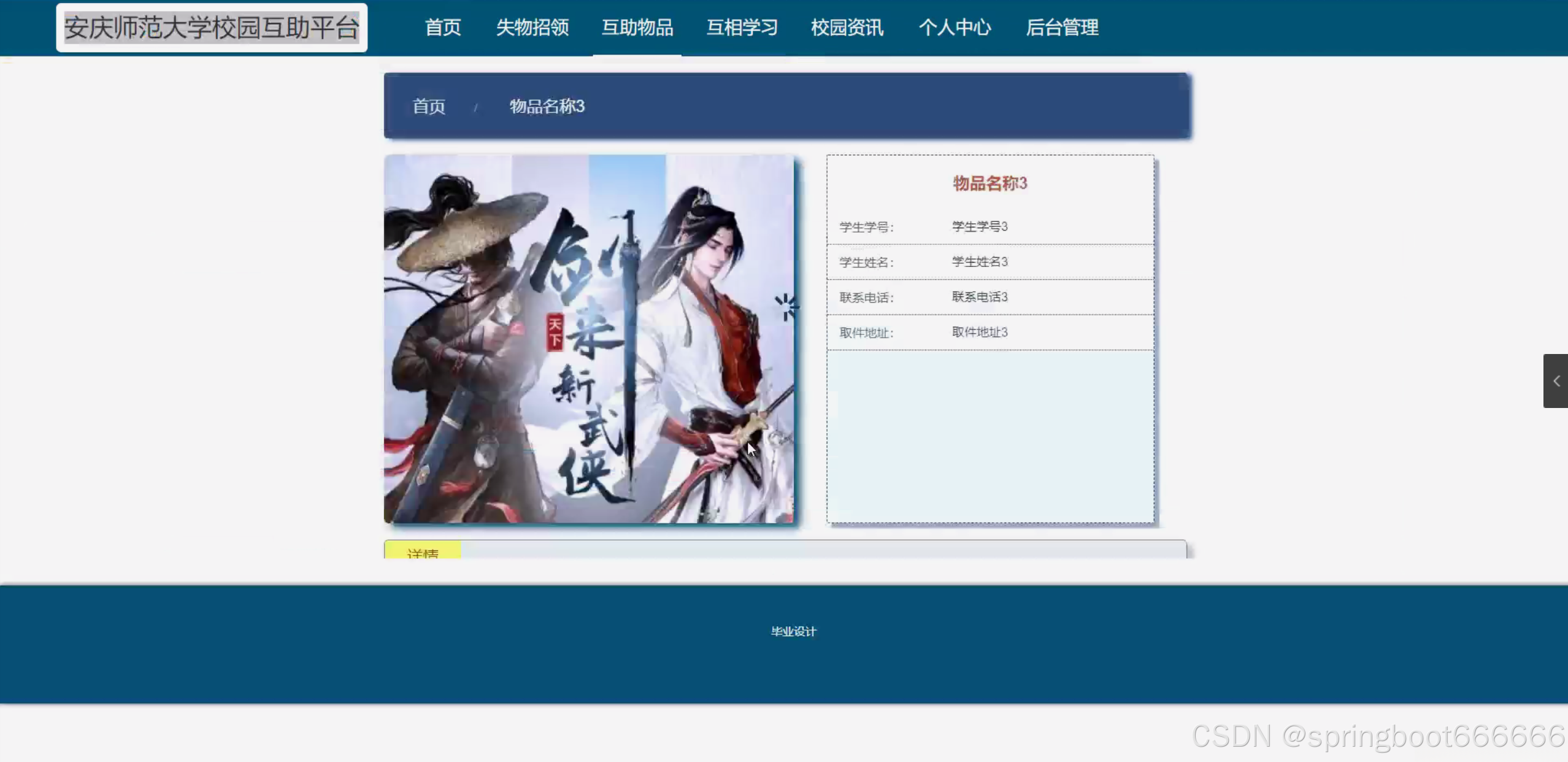Open 互相学习 in the navigation
Image resolution: width=1568 pixels, height=762 pixels.
[742, 28]
